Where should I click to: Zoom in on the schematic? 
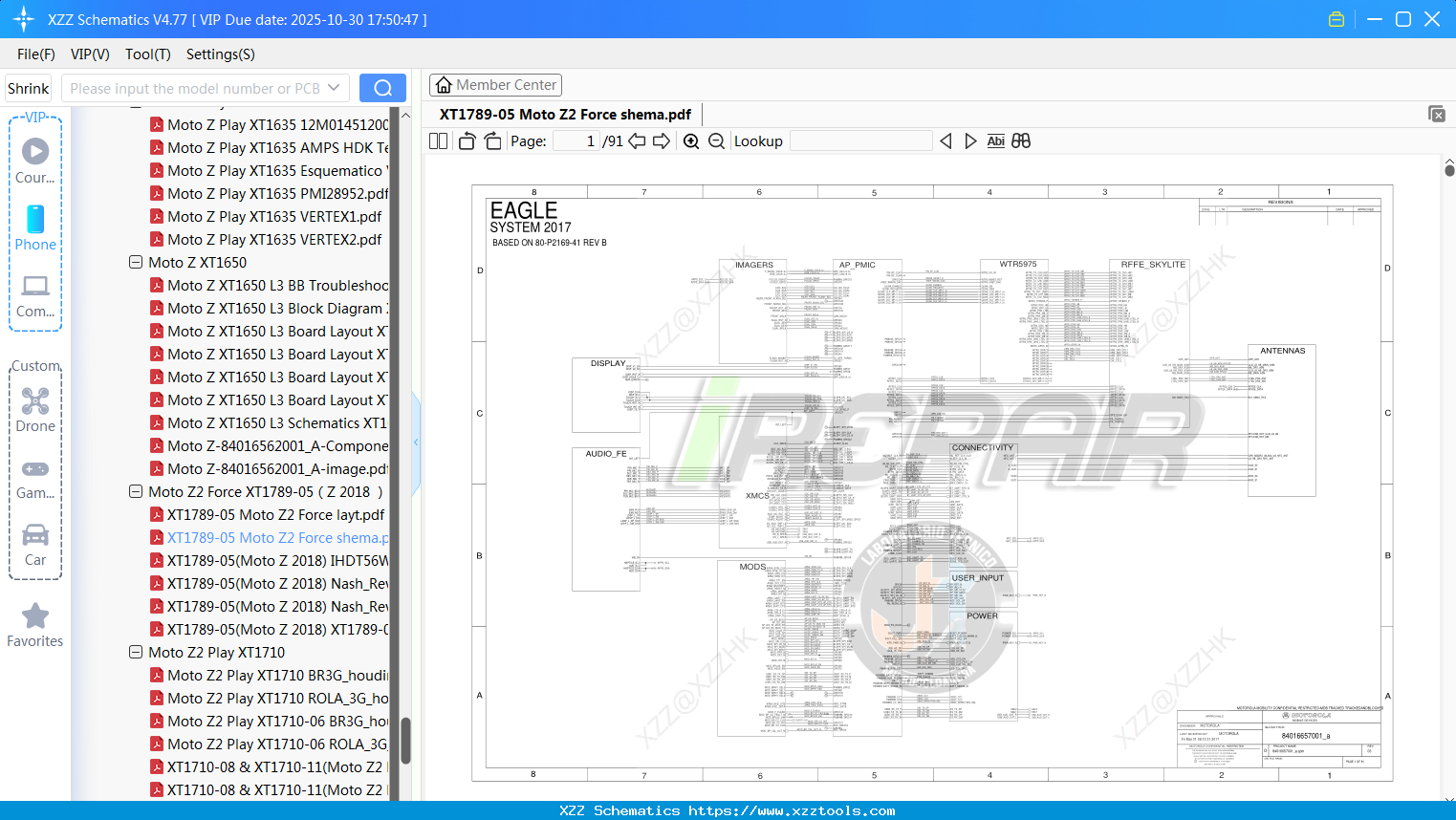click(691, 141)
